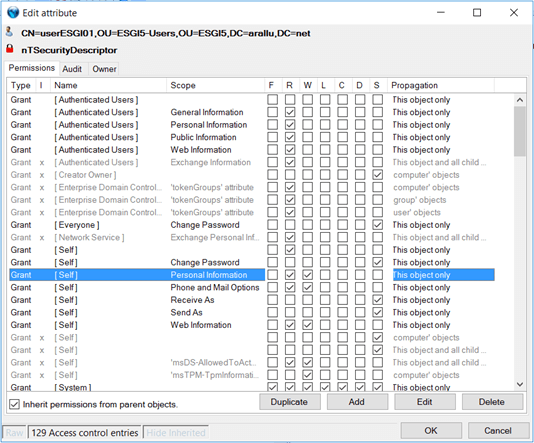
Task: Switch to the Owner tab
Action: coord(104,69)
